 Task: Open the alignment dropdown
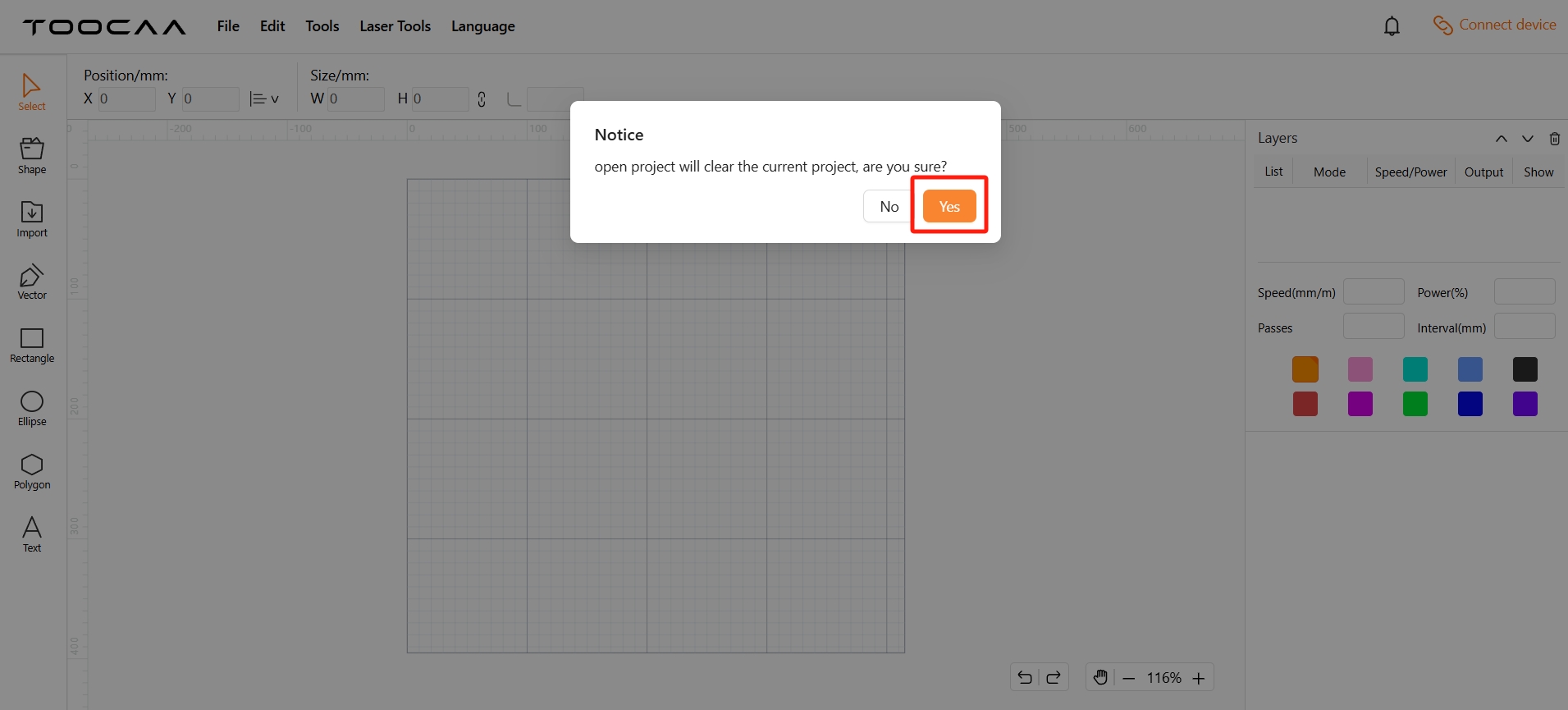[264, 99]
